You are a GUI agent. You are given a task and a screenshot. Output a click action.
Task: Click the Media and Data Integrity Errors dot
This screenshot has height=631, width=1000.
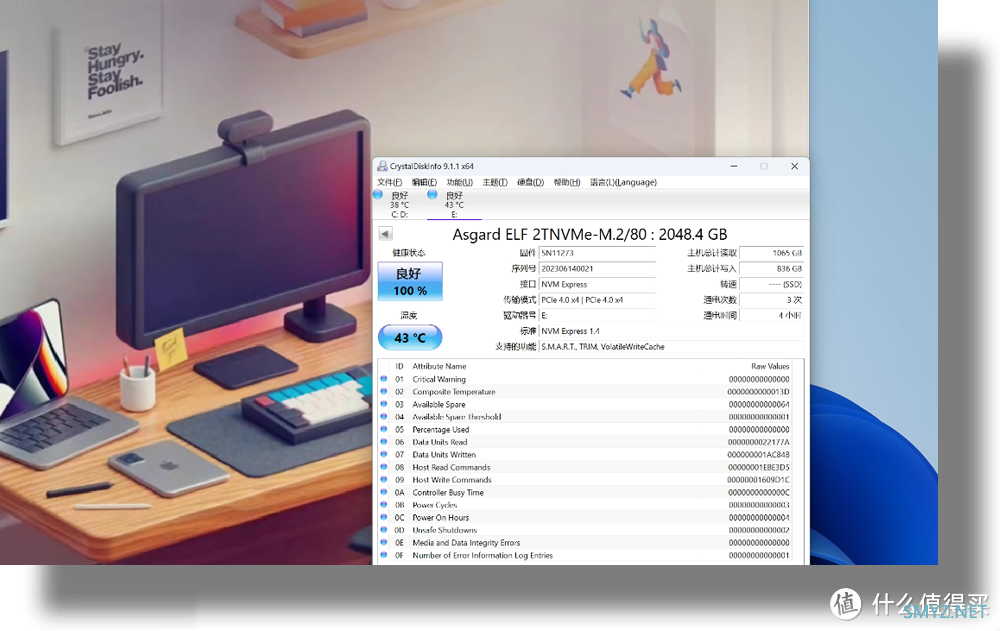coord(384,542)
